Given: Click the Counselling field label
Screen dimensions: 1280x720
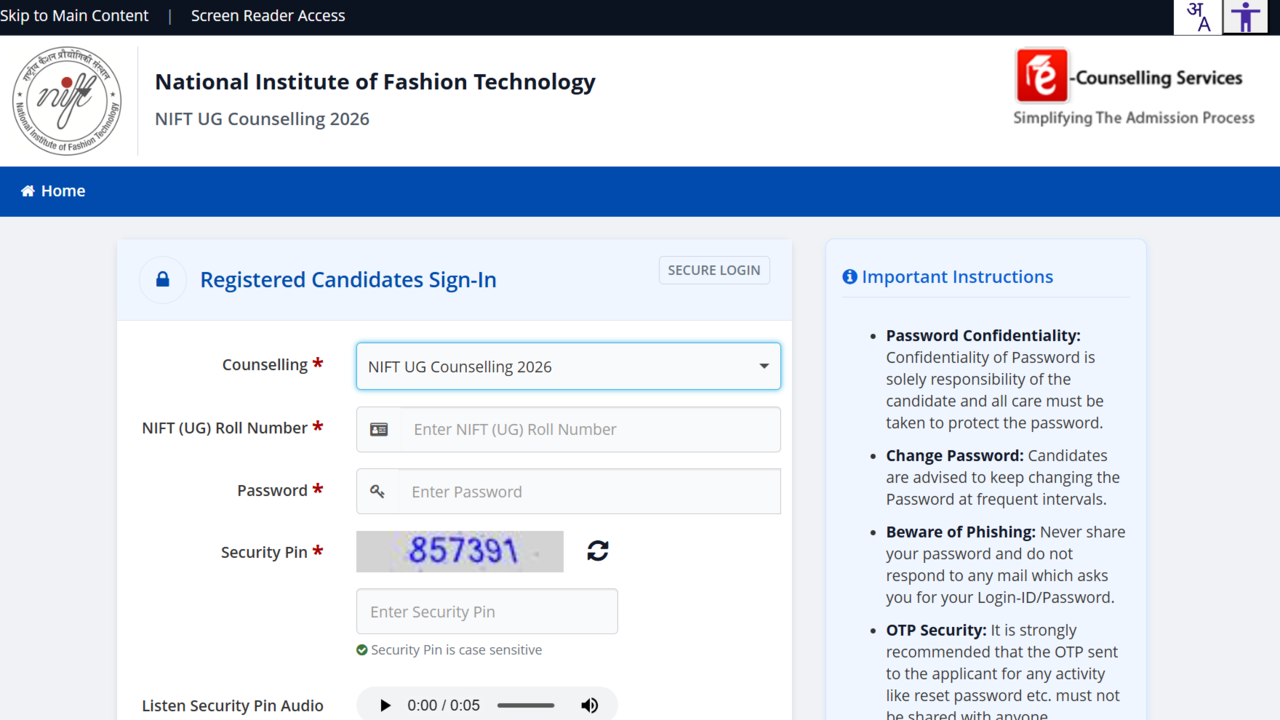Looking at the screenshot, I should tap(265, 365).
